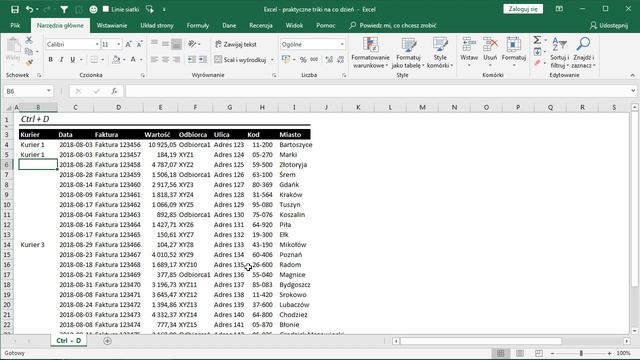Toggle the Linie siatki checkbox
Image resolution: width=640 pixels, height=360 pixels.
106,9
